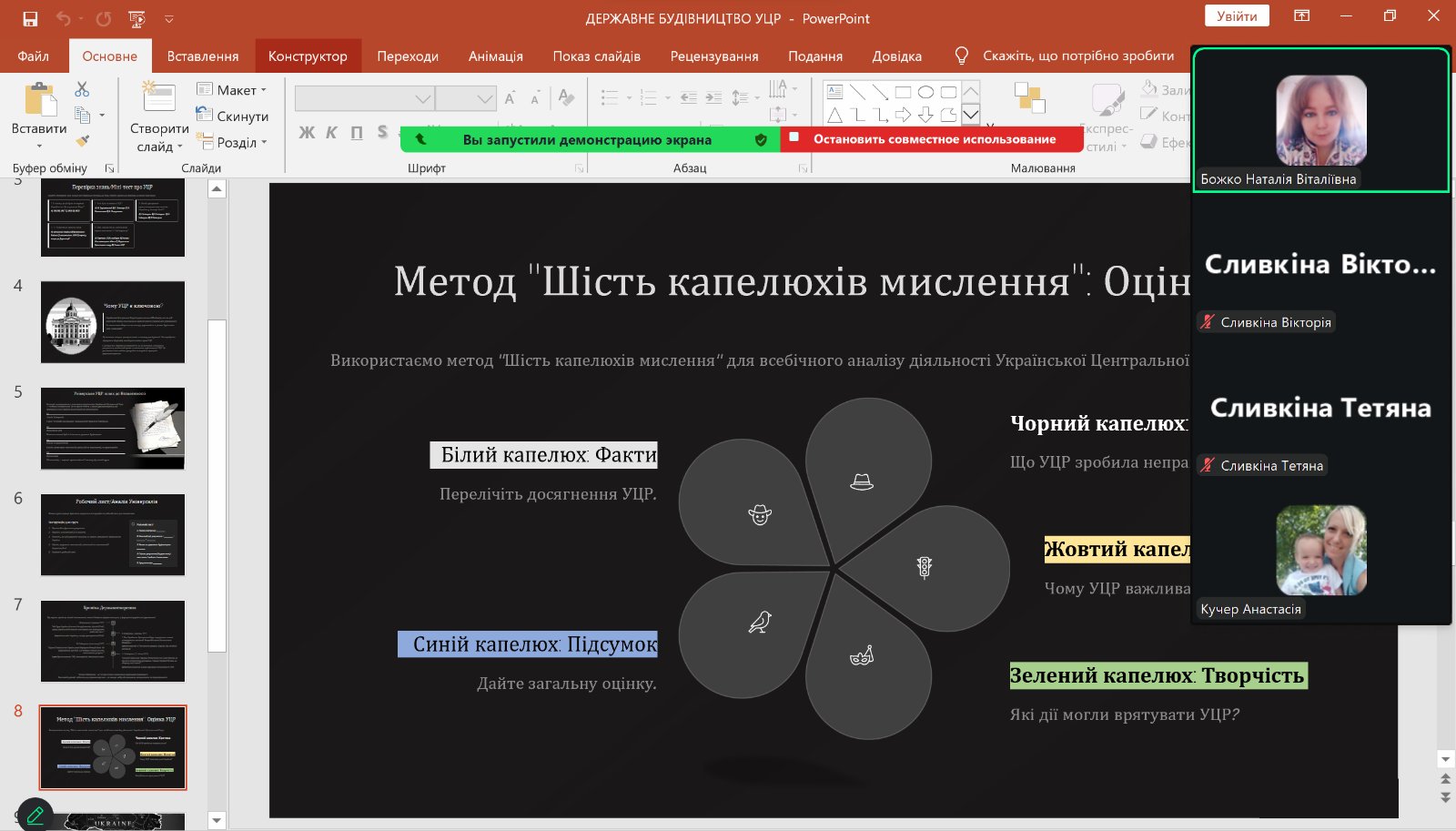Toggle italic formatting (К)

pyautogui.click(x=331, y=133)
